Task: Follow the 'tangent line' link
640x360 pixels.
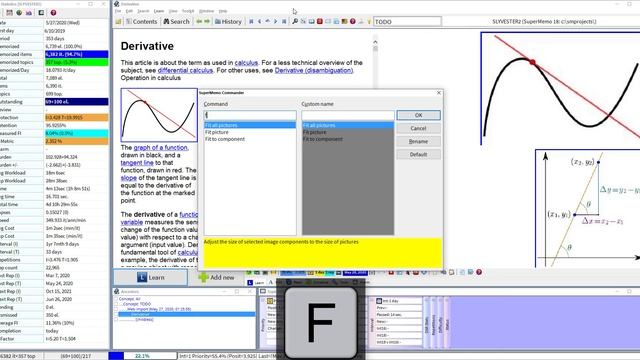Action: point(137,162)
